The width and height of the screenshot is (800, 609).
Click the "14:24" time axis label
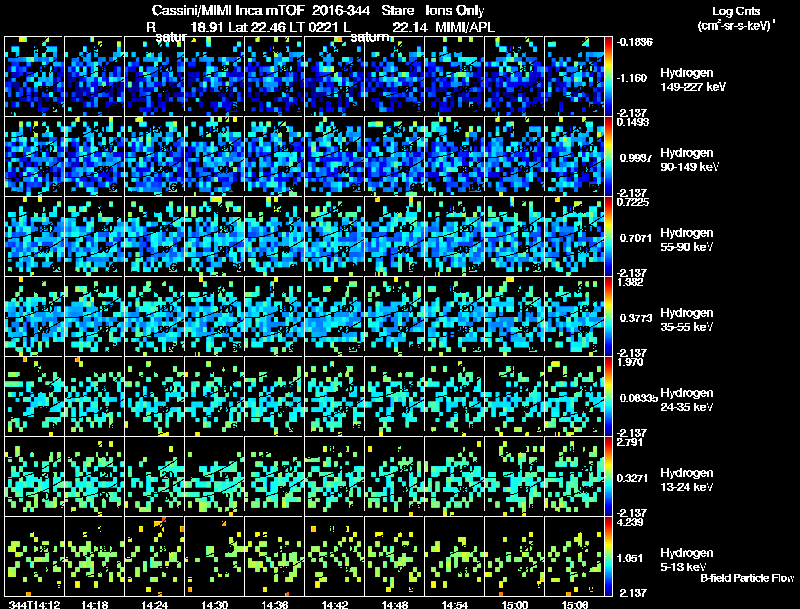(x=155, y=605)
